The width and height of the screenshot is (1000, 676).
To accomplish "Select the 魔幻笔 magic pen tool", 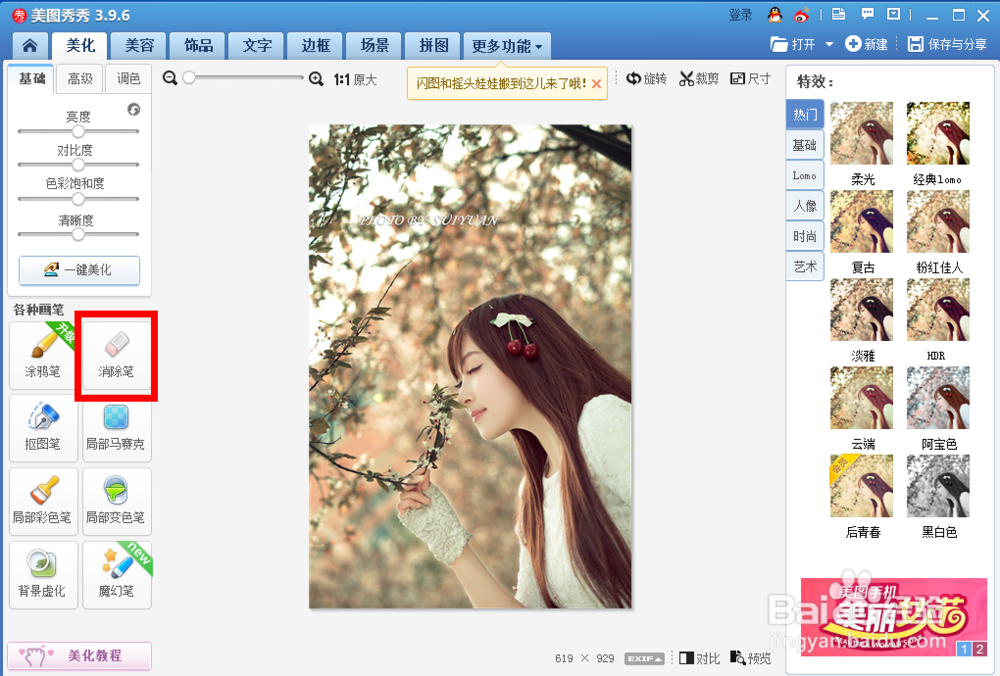I will 116,575.
